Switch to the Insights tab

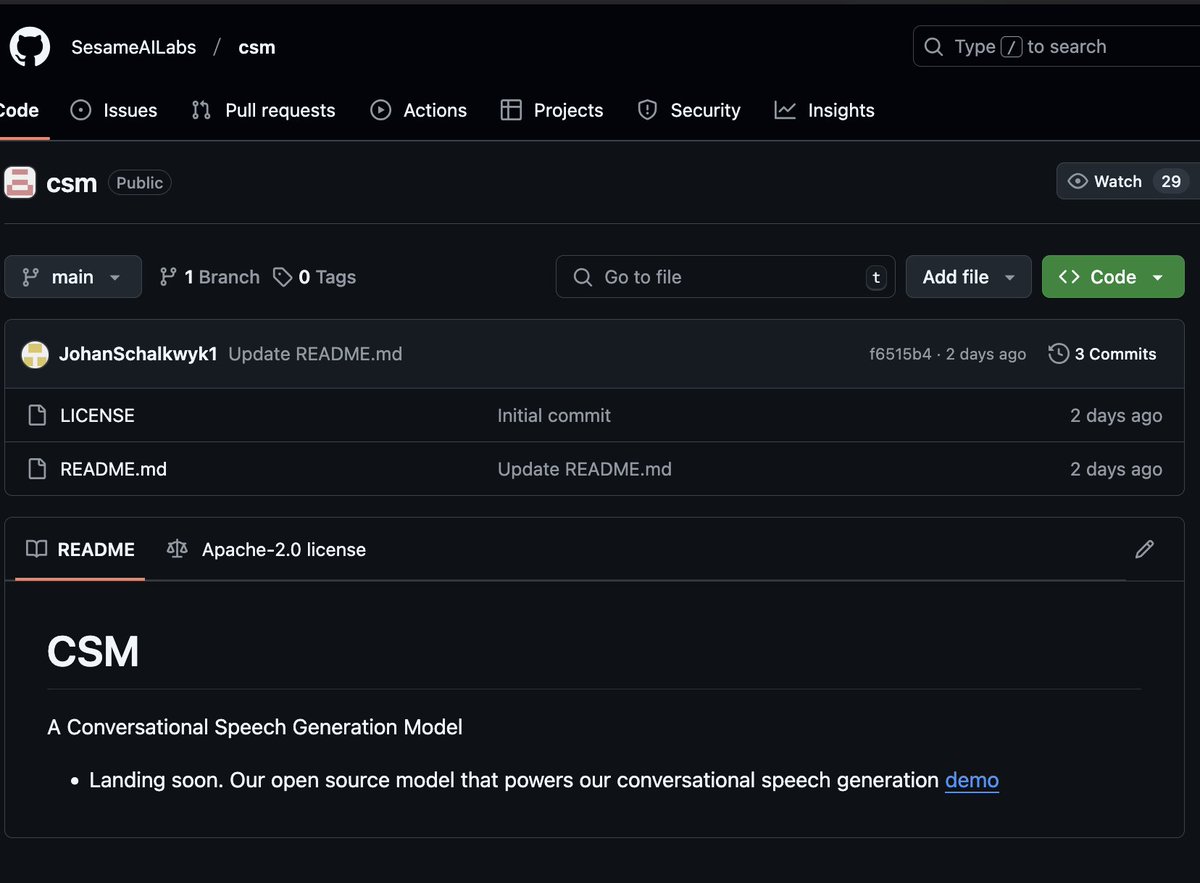[824, 110]
